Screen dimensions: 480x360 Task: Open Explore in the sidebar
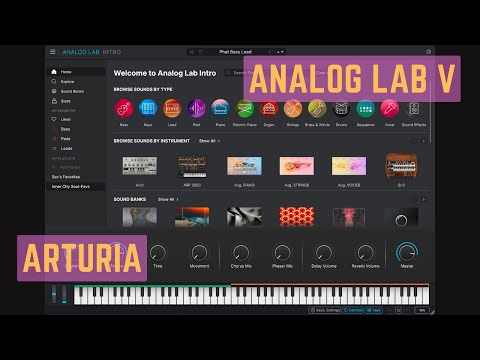click(76, 82)
